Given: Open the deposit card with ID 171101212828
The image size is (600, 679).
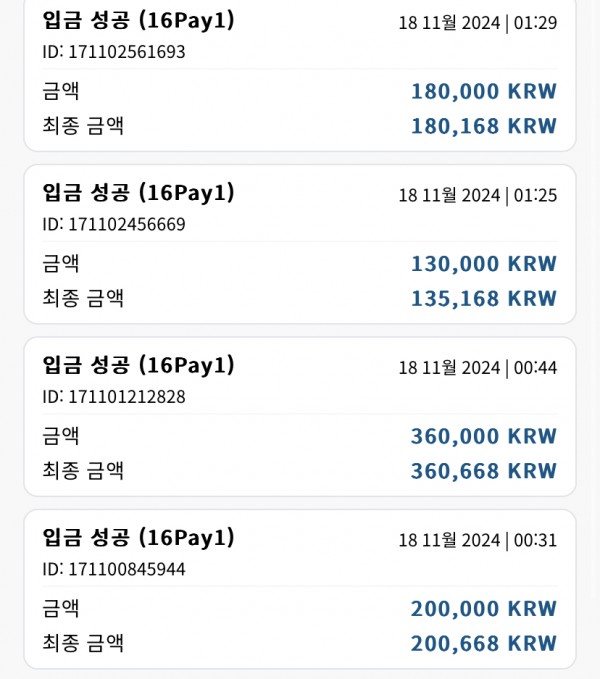Looking at the screenshot, I should click(x=300, y=417).
